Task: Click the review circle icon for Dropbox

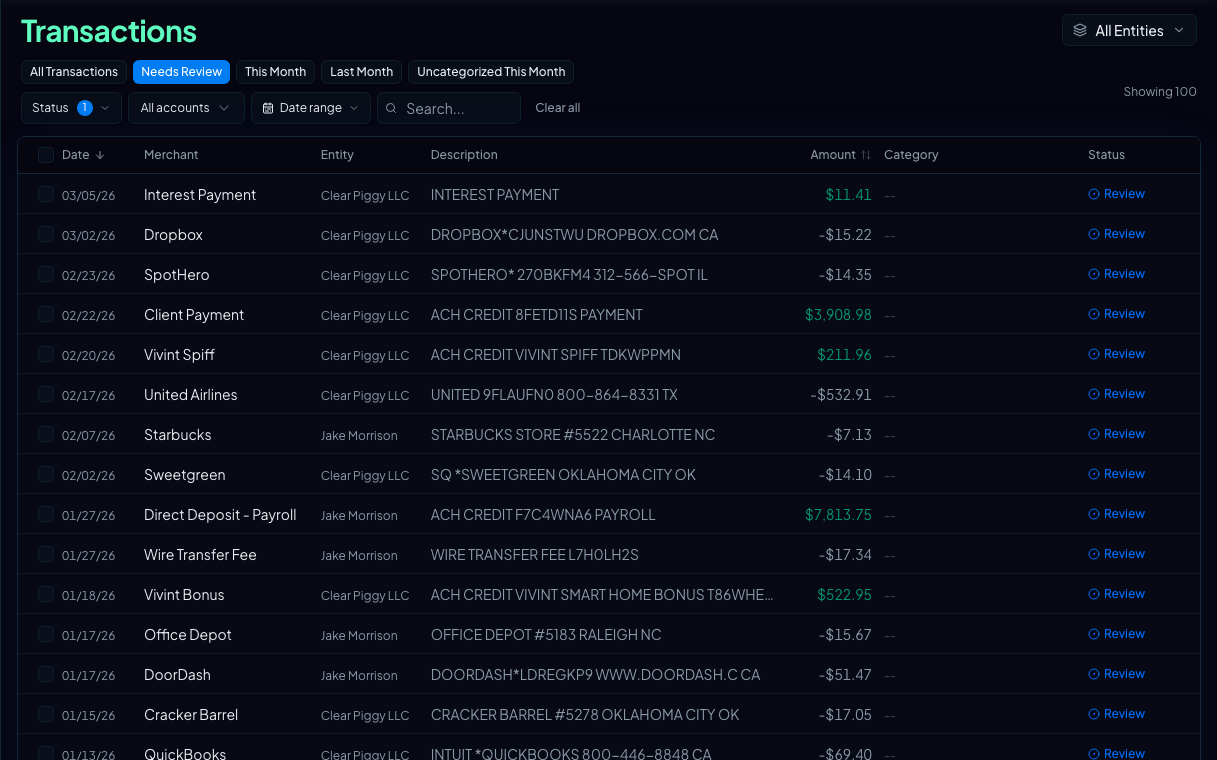Action: (x=1094, y=234)
